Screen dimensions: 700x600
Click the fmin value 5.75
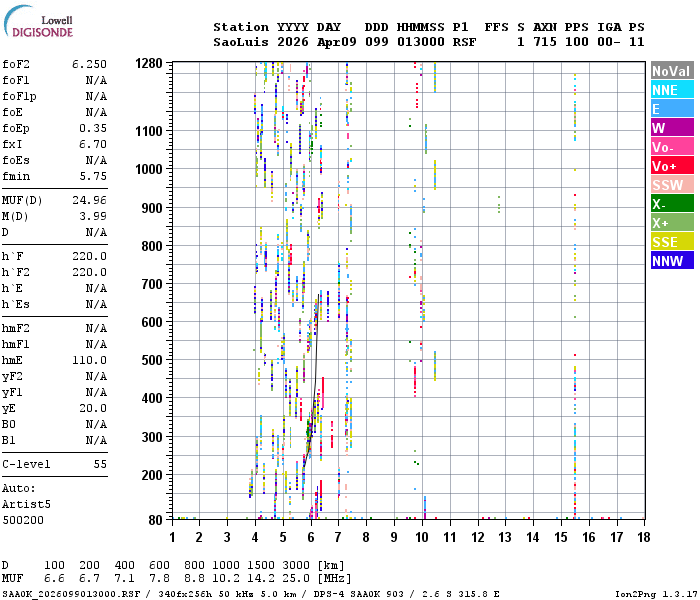93,176
